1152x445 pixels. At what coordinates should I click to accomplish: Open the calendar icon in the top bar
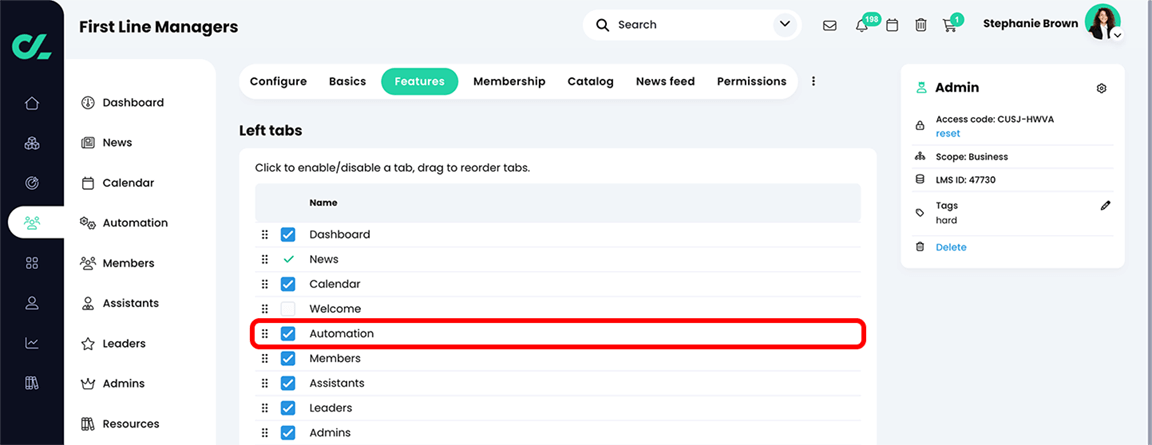[x=892, y=25]
